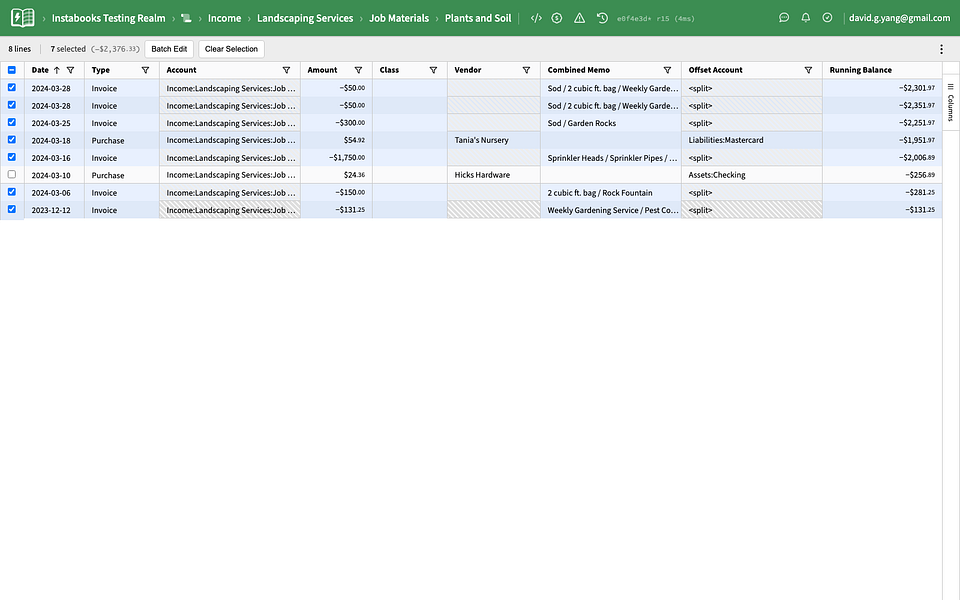Filter the Amount column
Viewport: 960px width, 600px height.
pyautogui.click(x=358, y=70)
